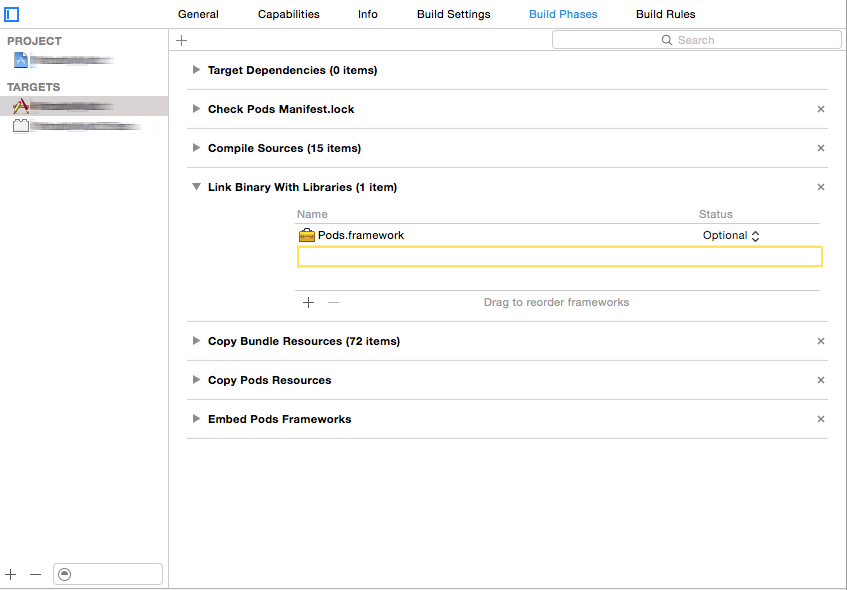Screen dimensions: 847x590
Task: Switch to the Build Rules tab
Action: (665, 14)
